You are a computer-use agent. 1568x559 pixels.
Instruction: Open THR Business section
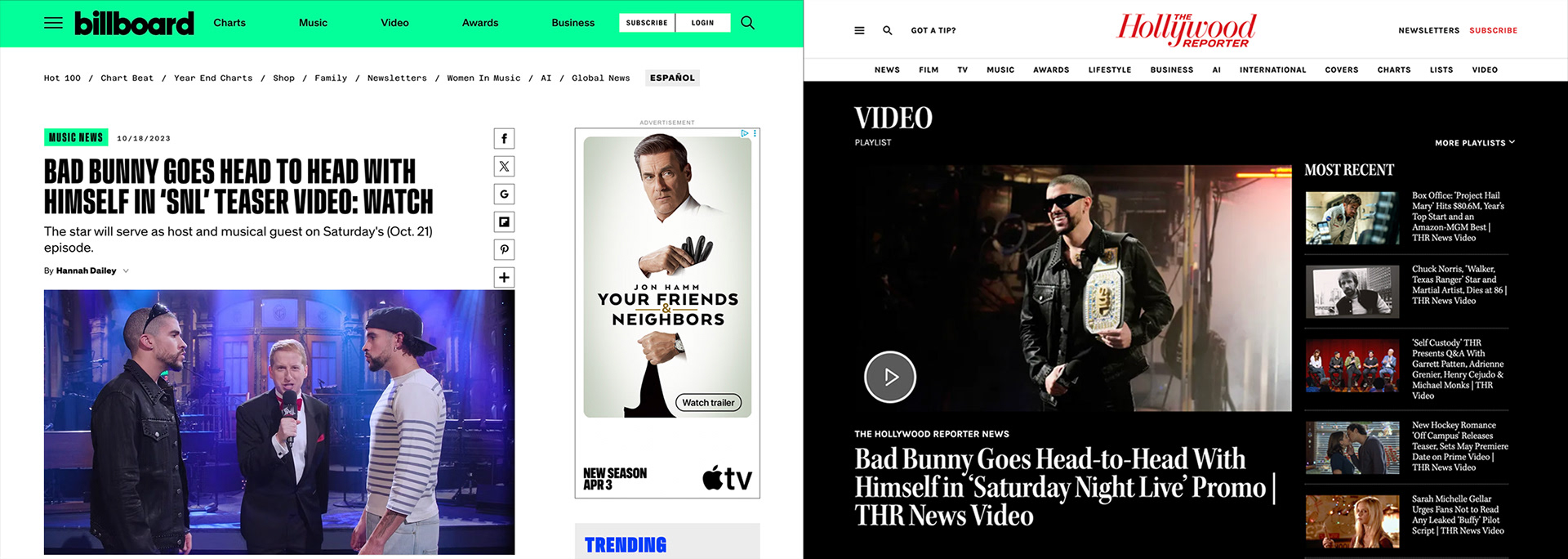1172,70
